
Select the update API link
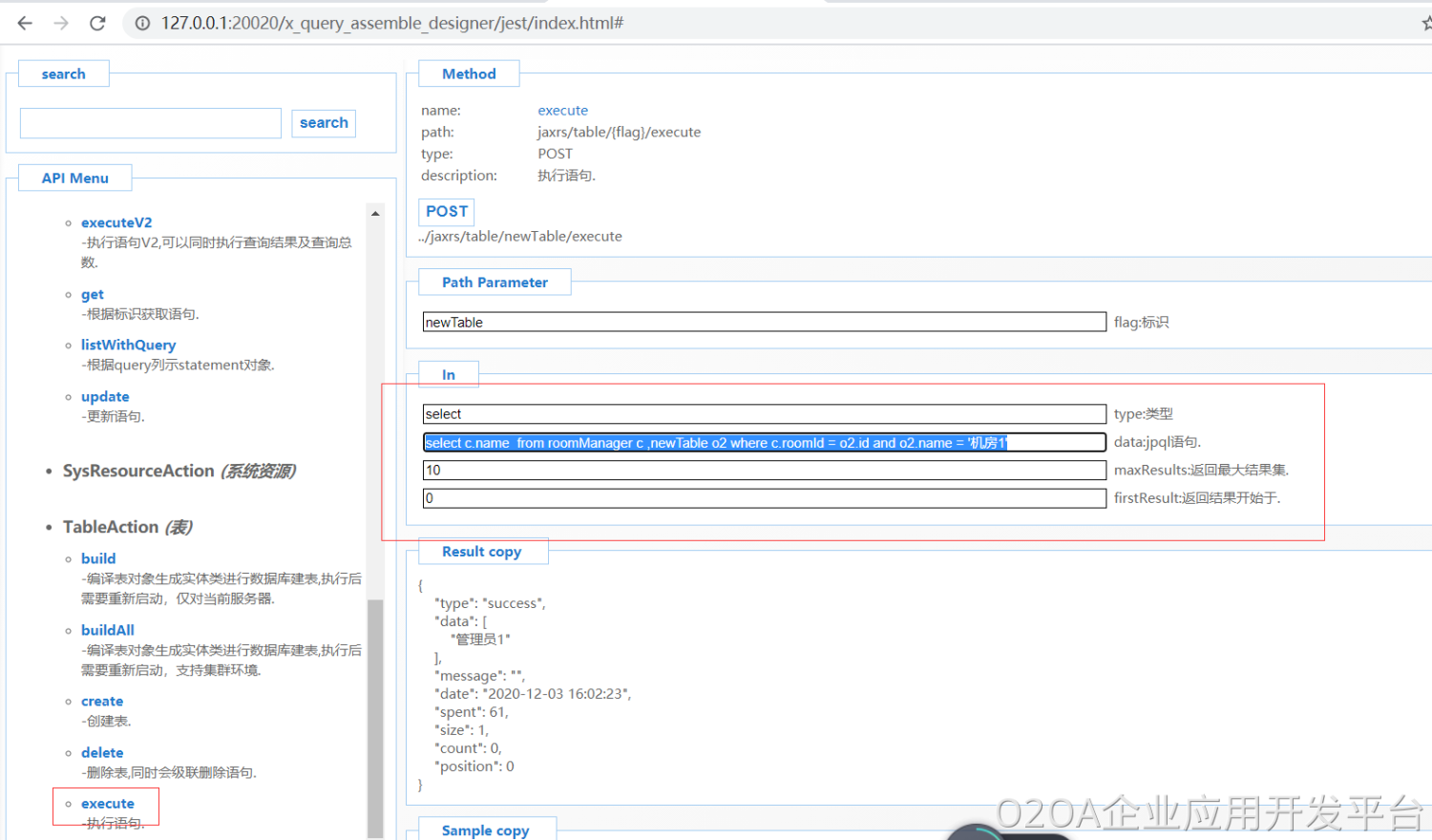tap(105, 396)
